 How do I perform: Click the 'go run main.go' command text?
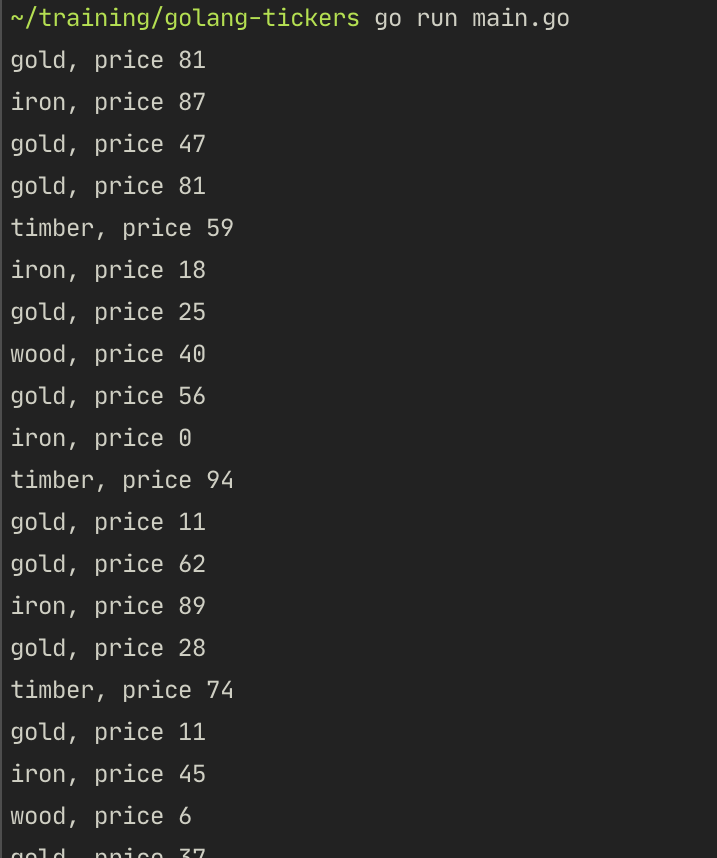[472, 19]
